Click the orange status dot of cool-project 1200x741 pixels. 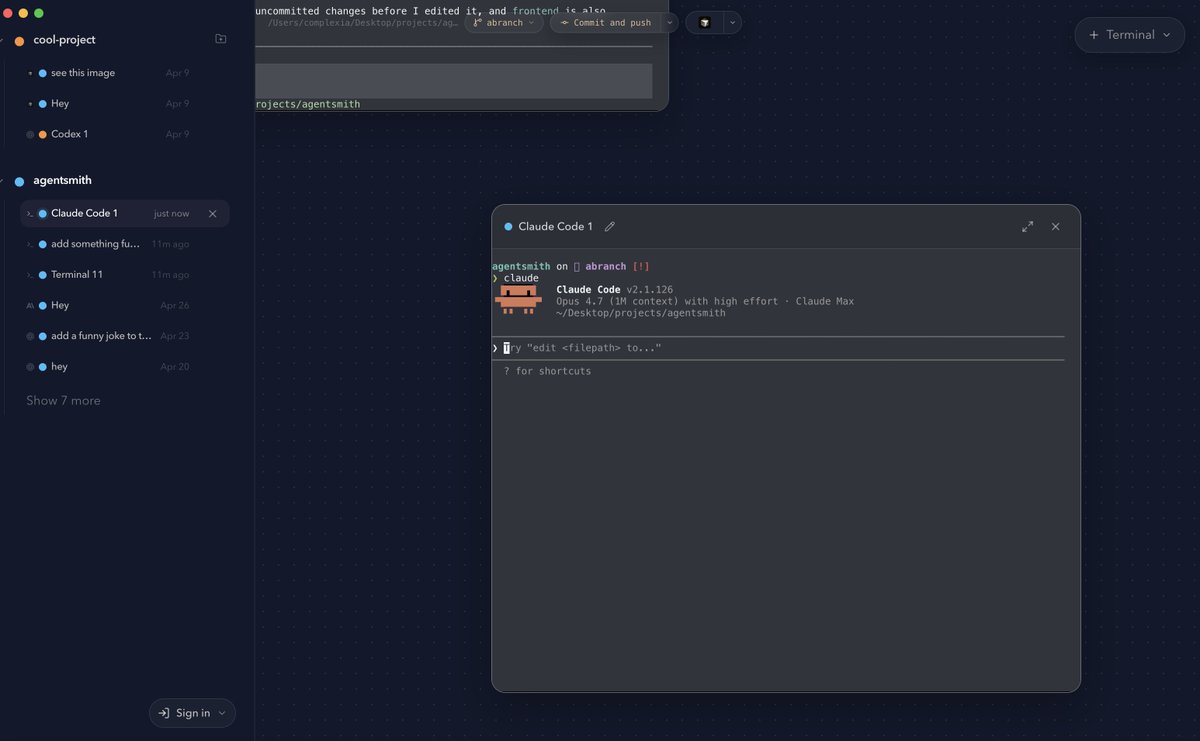pyautogui.click(x=19, y=41)
